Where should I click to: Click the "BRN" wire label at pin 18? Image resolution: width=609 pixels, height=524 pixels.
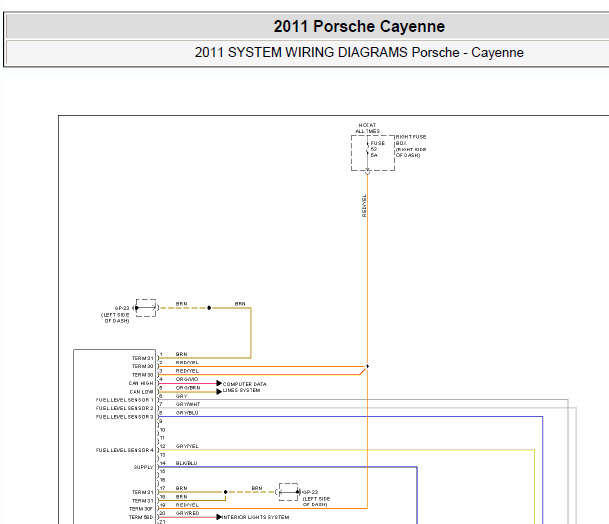(181, 497)
